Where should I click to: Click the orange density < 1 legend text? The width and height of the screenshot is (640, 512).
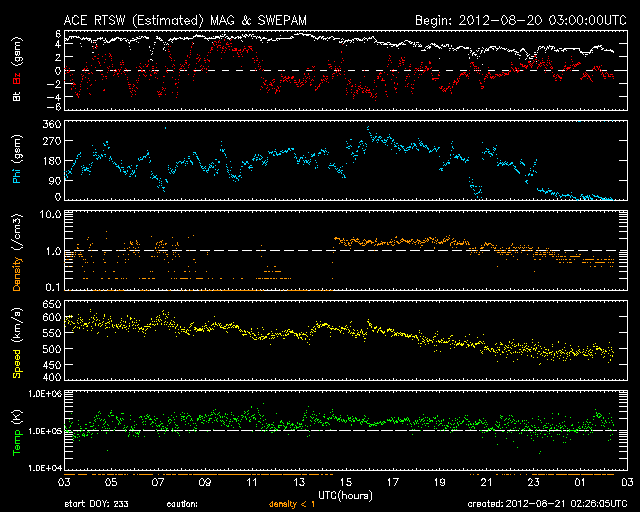click(x=292, y=504)
